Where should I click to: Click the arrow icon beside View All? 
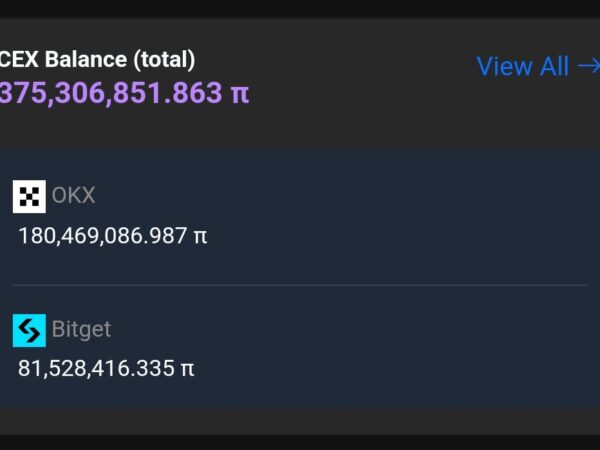(589, 67)
